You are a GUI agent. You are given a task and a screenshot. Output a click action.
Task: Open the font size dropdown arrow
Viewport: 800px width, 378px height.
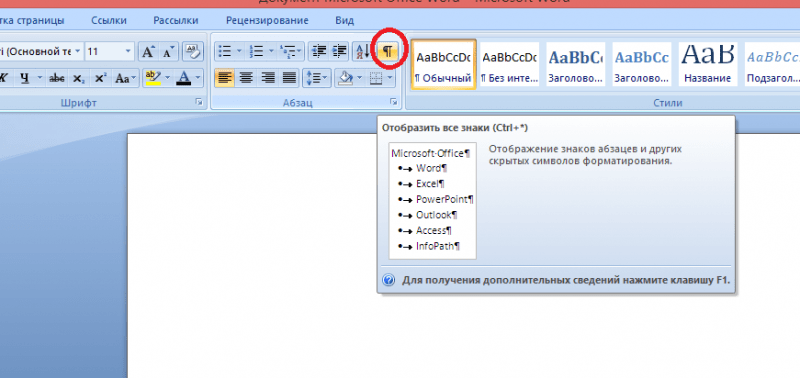tap(128, 52)
